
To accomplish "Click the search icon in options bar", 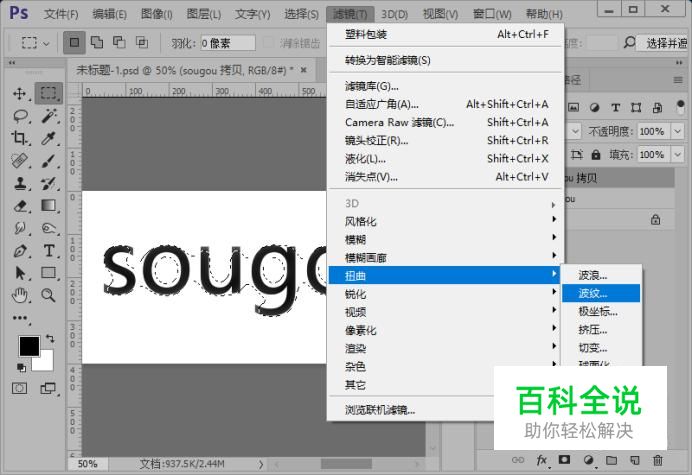I will 629,42.
